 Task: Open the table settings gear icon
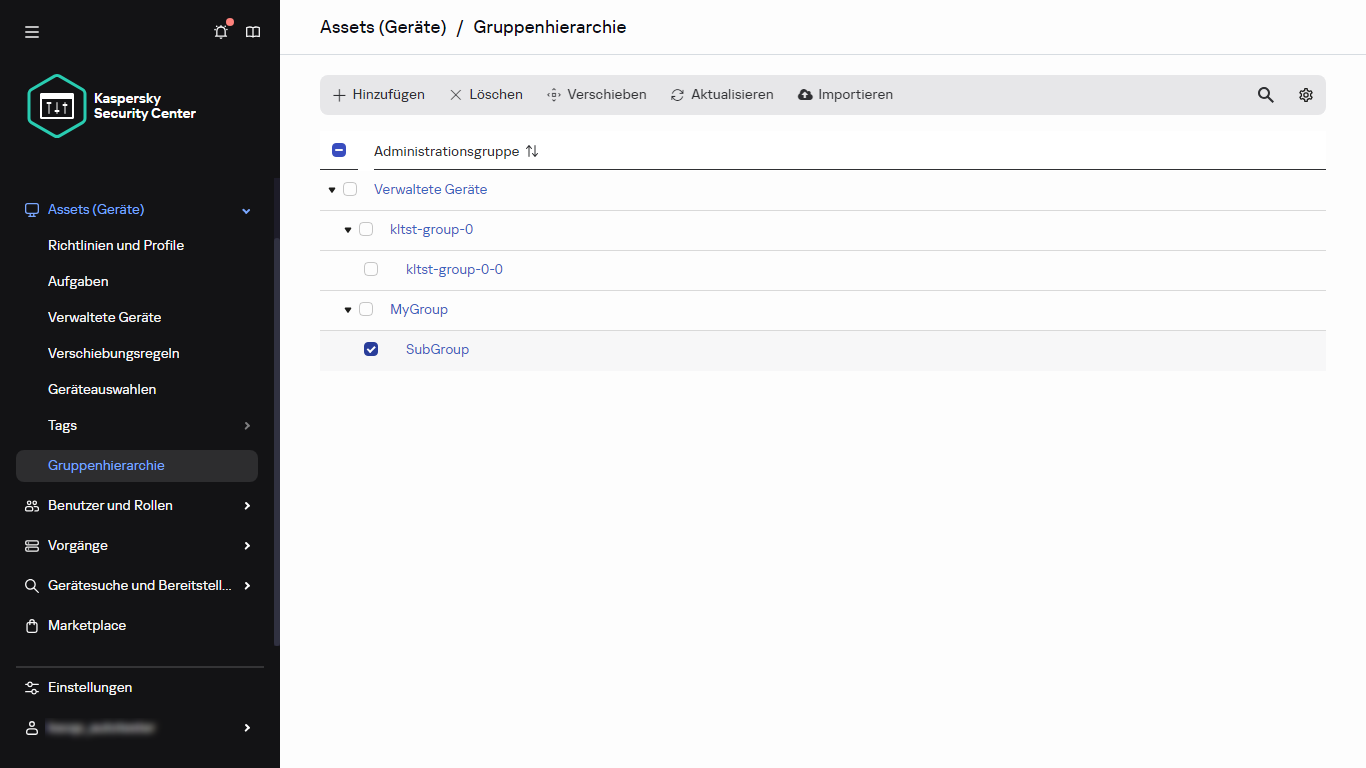point(1306,94)
